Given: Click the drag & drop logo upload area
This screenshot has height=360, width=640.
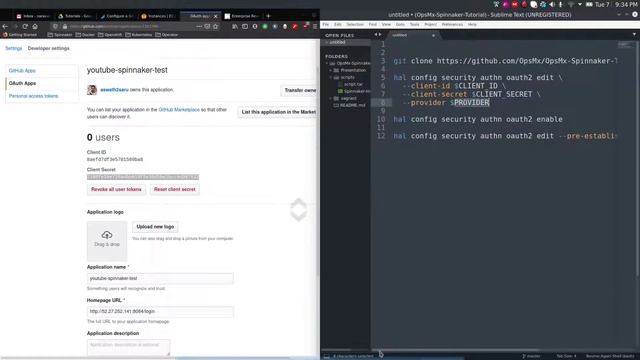Looking at the screenshot, I should click(107, 241).
